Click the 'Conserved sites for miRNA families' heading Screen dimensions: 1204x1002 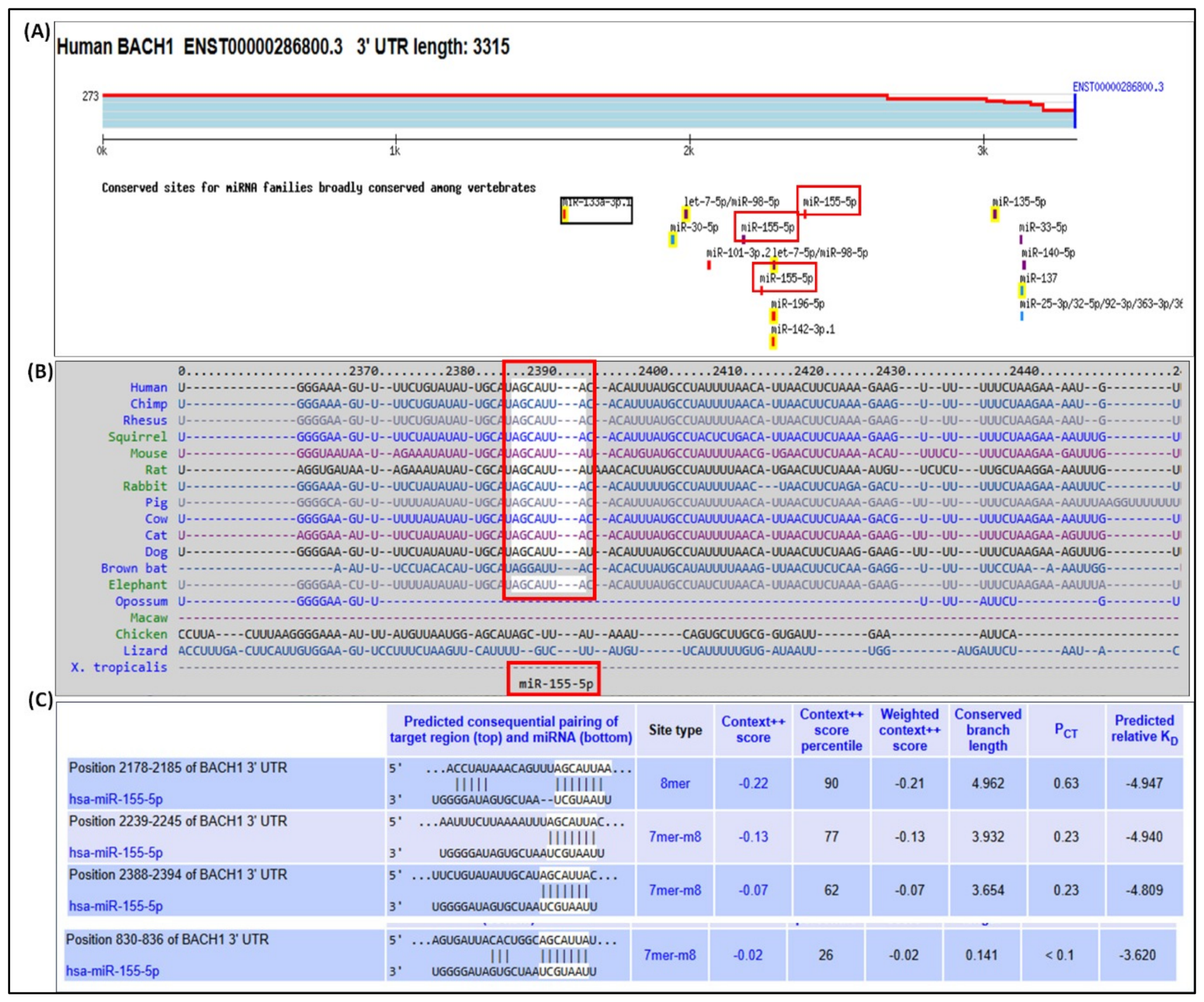(318, 188)
